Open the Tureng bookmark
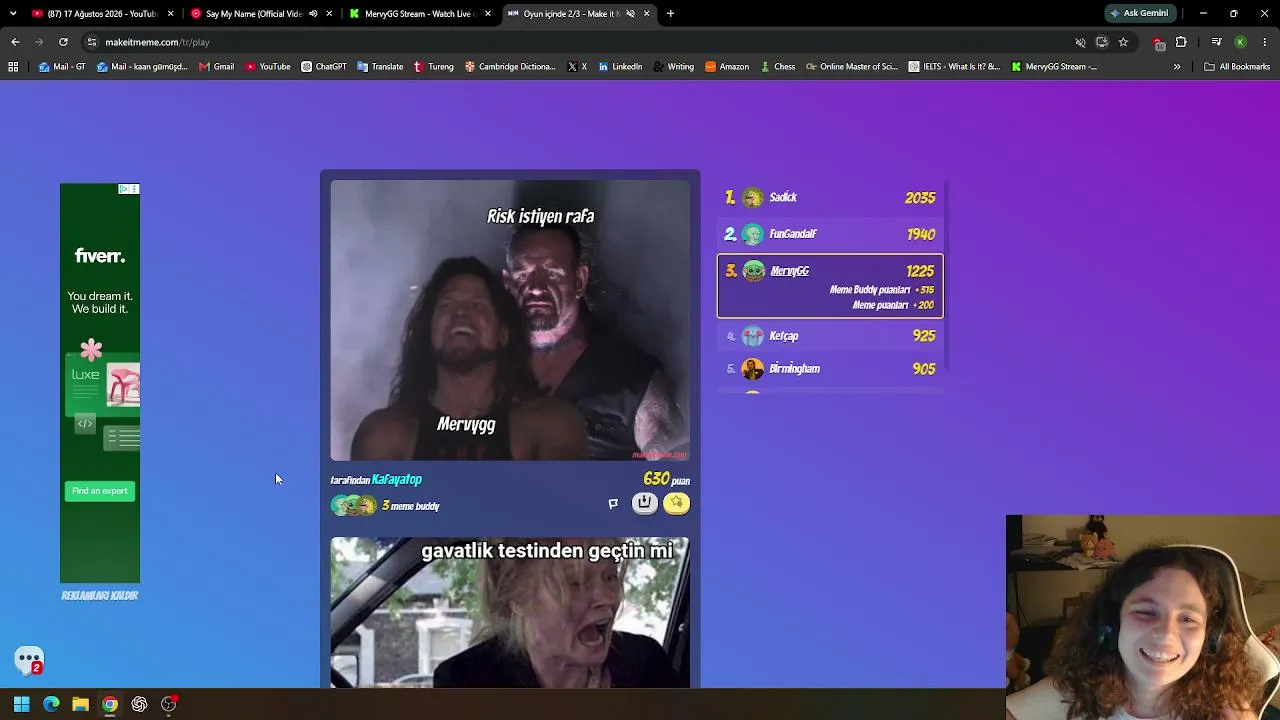The height and width of the screenshot is (720, 1280). tap(434, 67)
